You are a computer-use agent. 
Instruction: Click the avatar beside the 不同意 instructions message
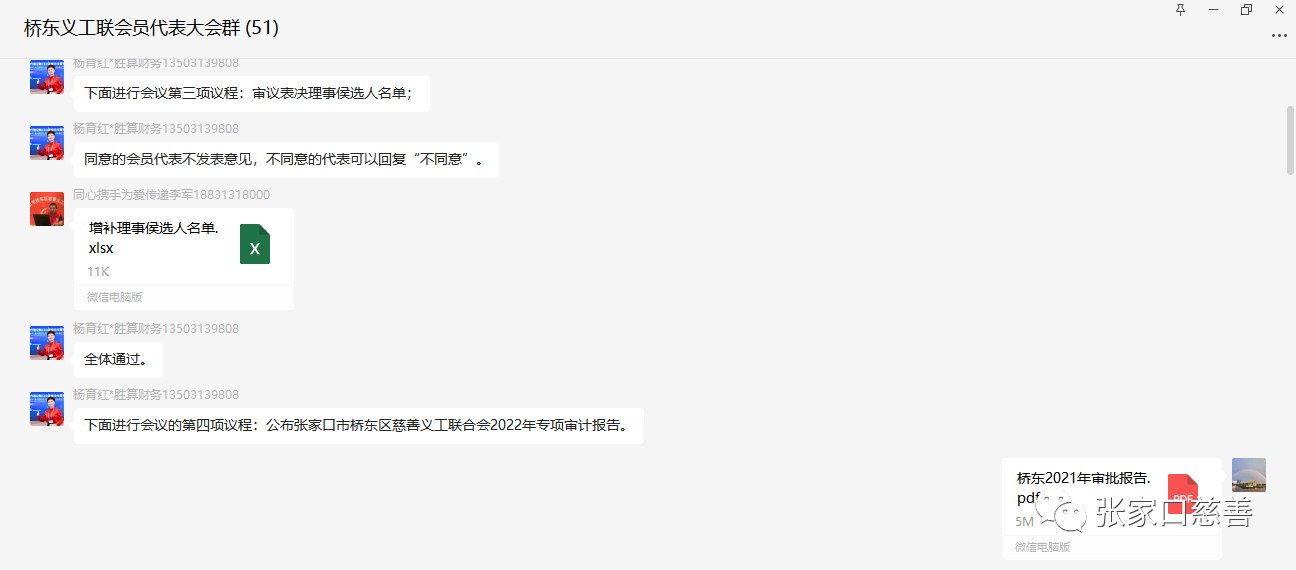point(47,143)
